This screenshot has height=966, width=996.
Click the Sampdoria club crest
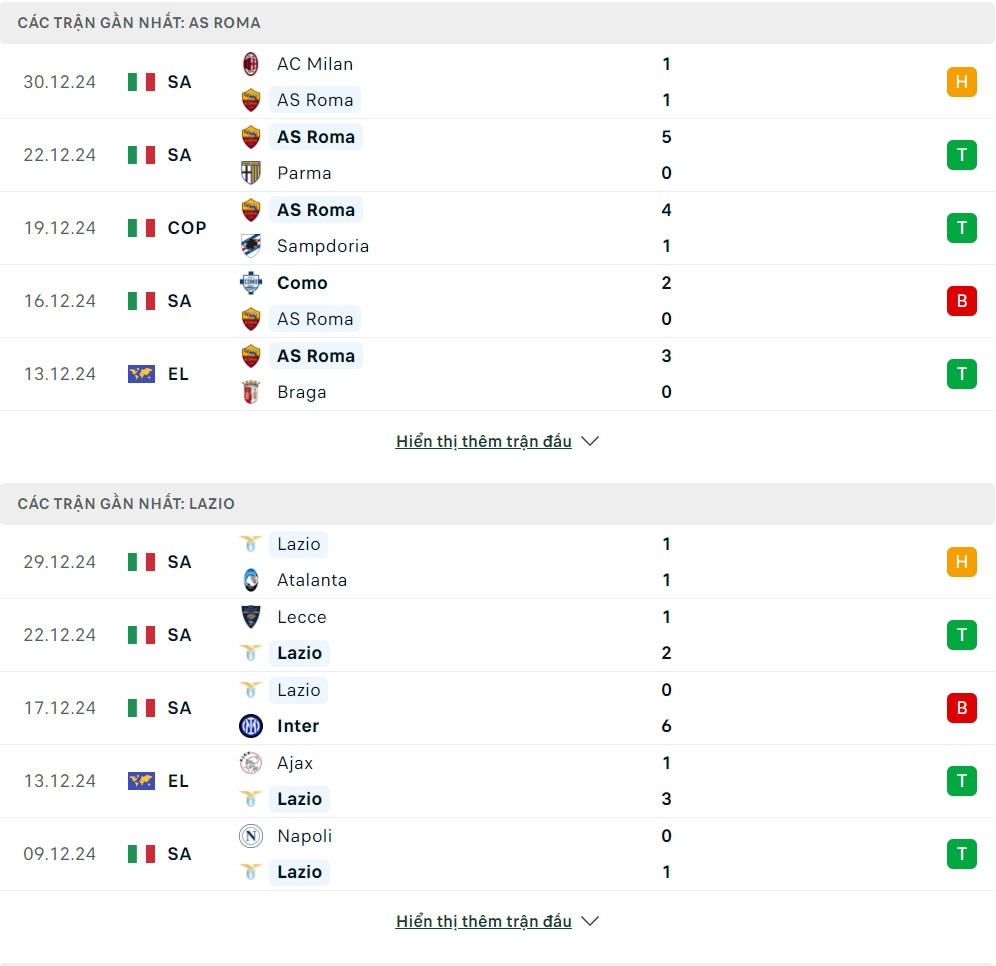[251, 246]
